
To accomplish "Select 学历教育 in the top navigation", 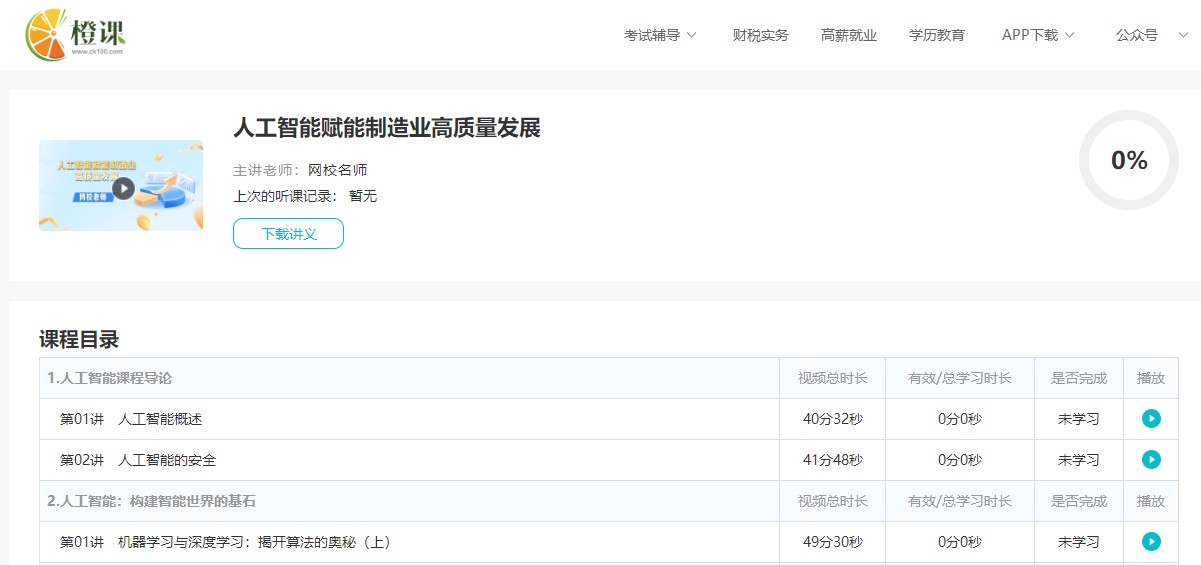I will 936,35.
